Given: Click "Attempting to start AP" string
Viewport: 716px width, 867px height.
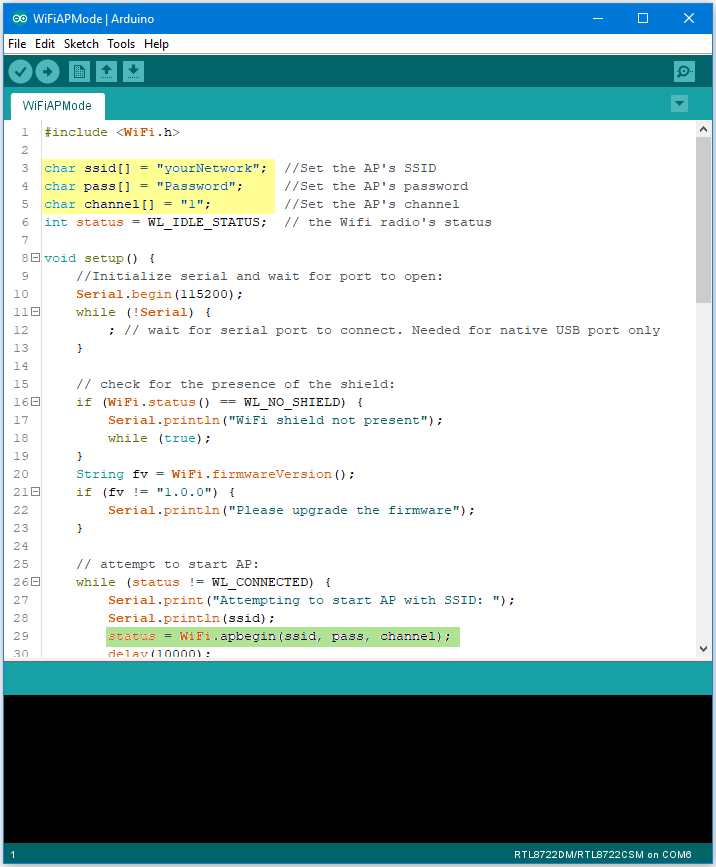Looking at the screenshot, I should coord(356,600).
